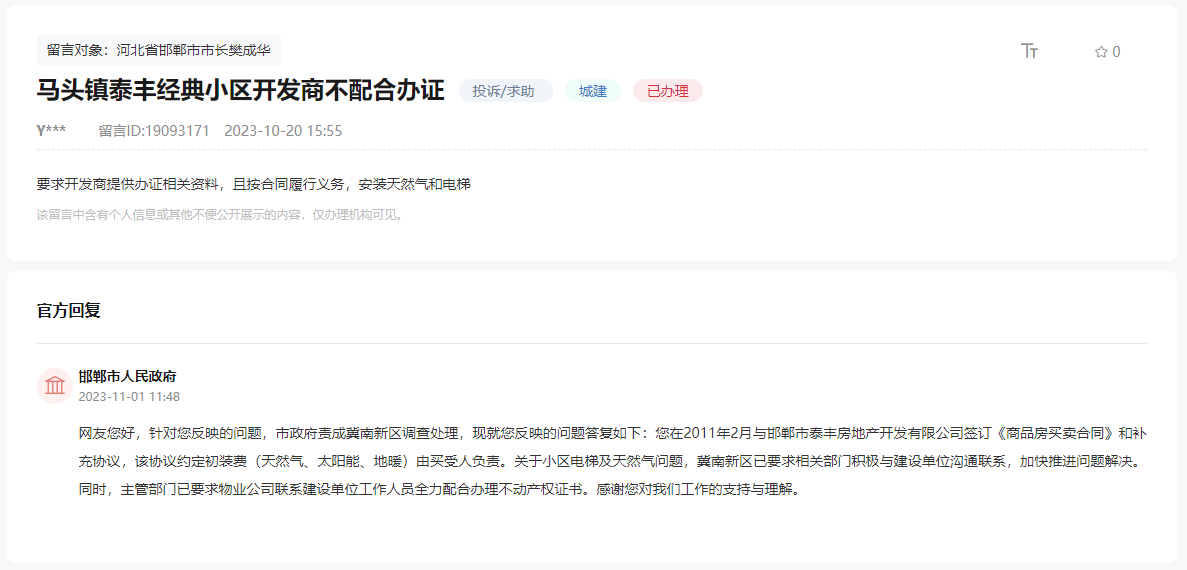Image resolution: width=1187 pixels, height=570 pixels.
Task: Click the 官方回复 heading
Action: point(69,310)
